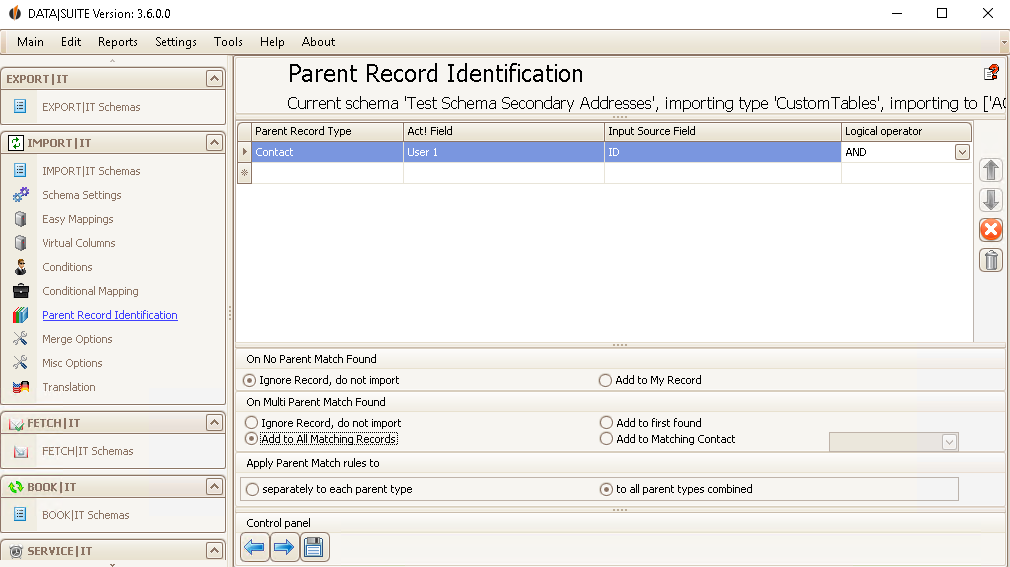Select 'Add to Matching Contact' option
This screenshot has height=567, width=1010.
[x=606, y=439]
